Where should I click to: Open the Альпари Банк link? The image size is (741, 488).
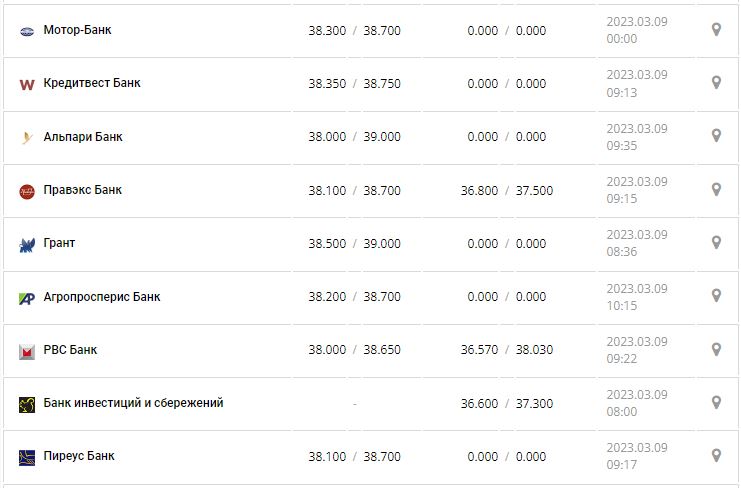click(83, 137)
